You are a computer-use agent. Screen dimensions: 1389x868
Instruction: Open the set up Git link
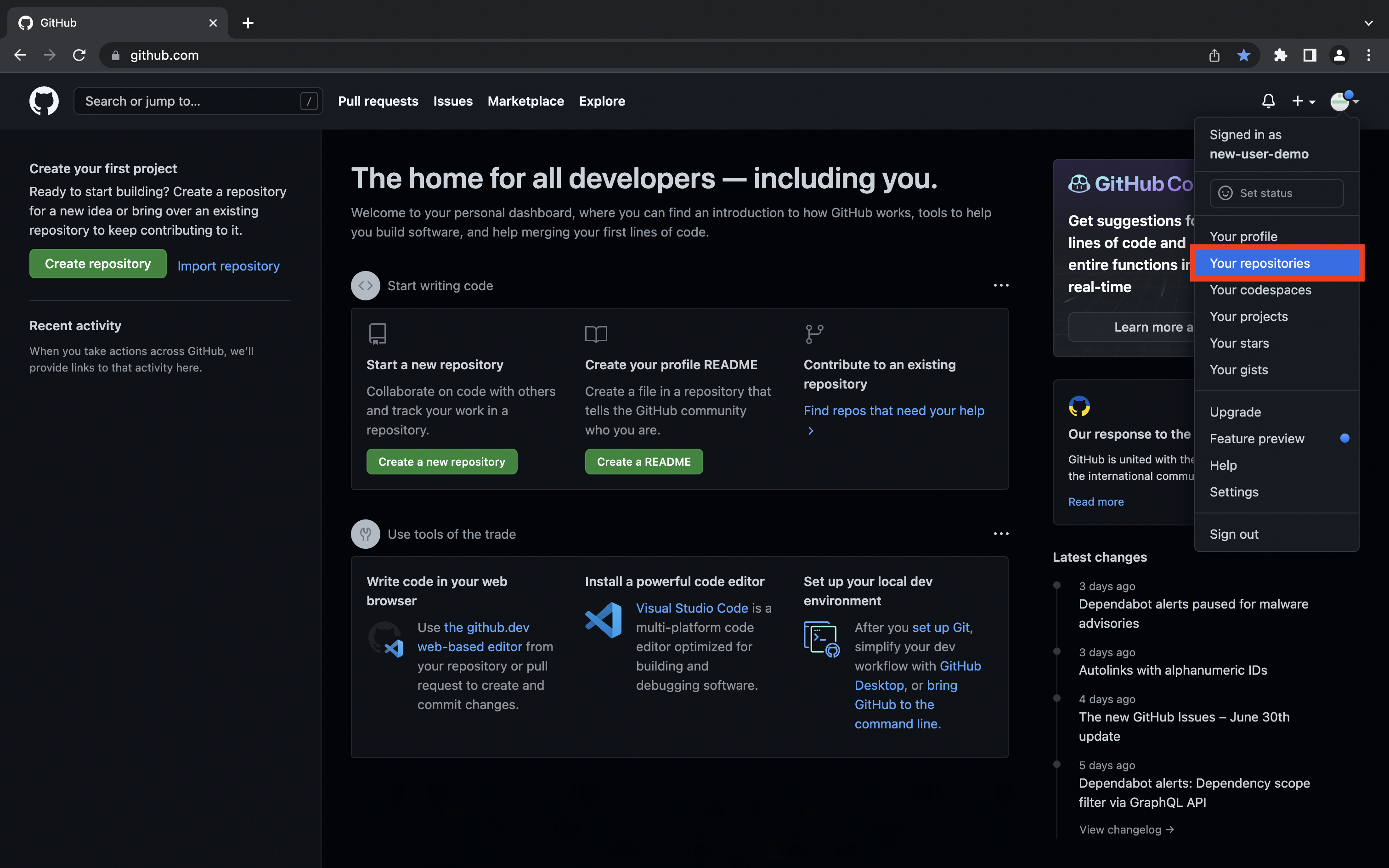[941, 627]
